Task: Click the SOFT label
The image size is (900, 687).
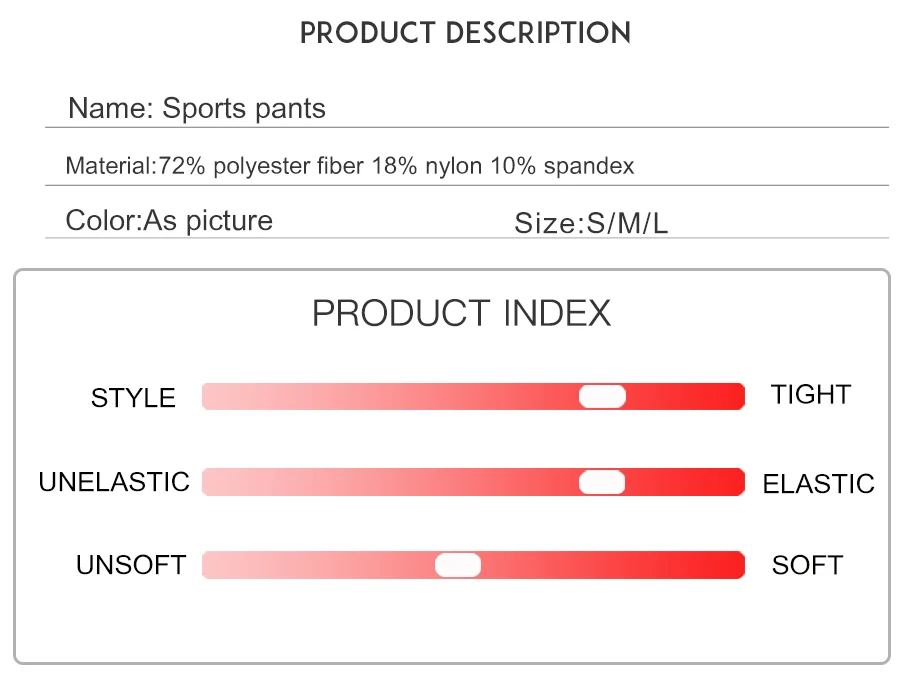Action: click(x=808, y=565)
